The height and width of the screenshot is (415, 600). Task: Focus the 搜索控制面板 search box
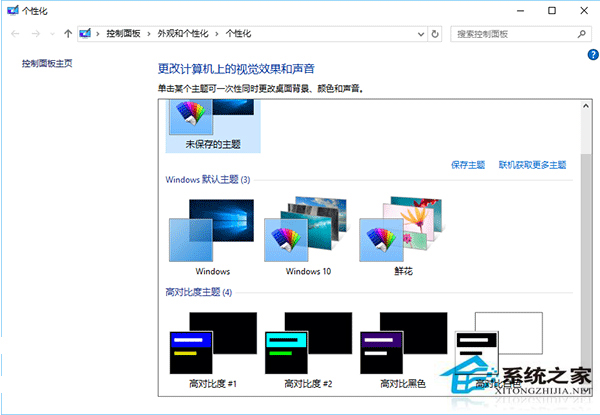click(x=520, y=34)
